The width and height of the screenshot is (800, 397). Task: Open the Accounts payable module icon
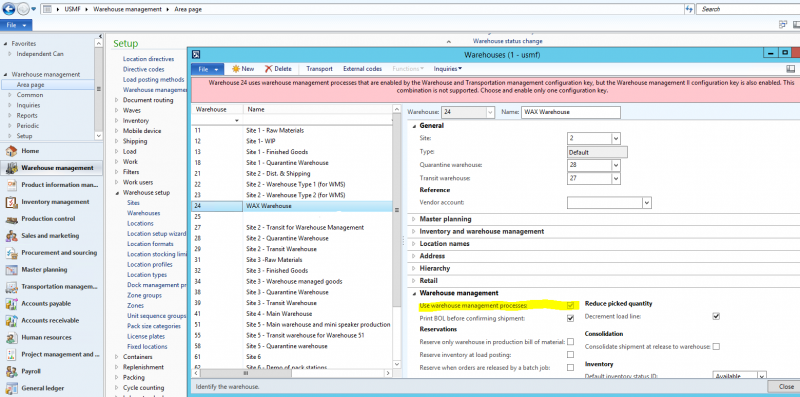pos(11,304)
